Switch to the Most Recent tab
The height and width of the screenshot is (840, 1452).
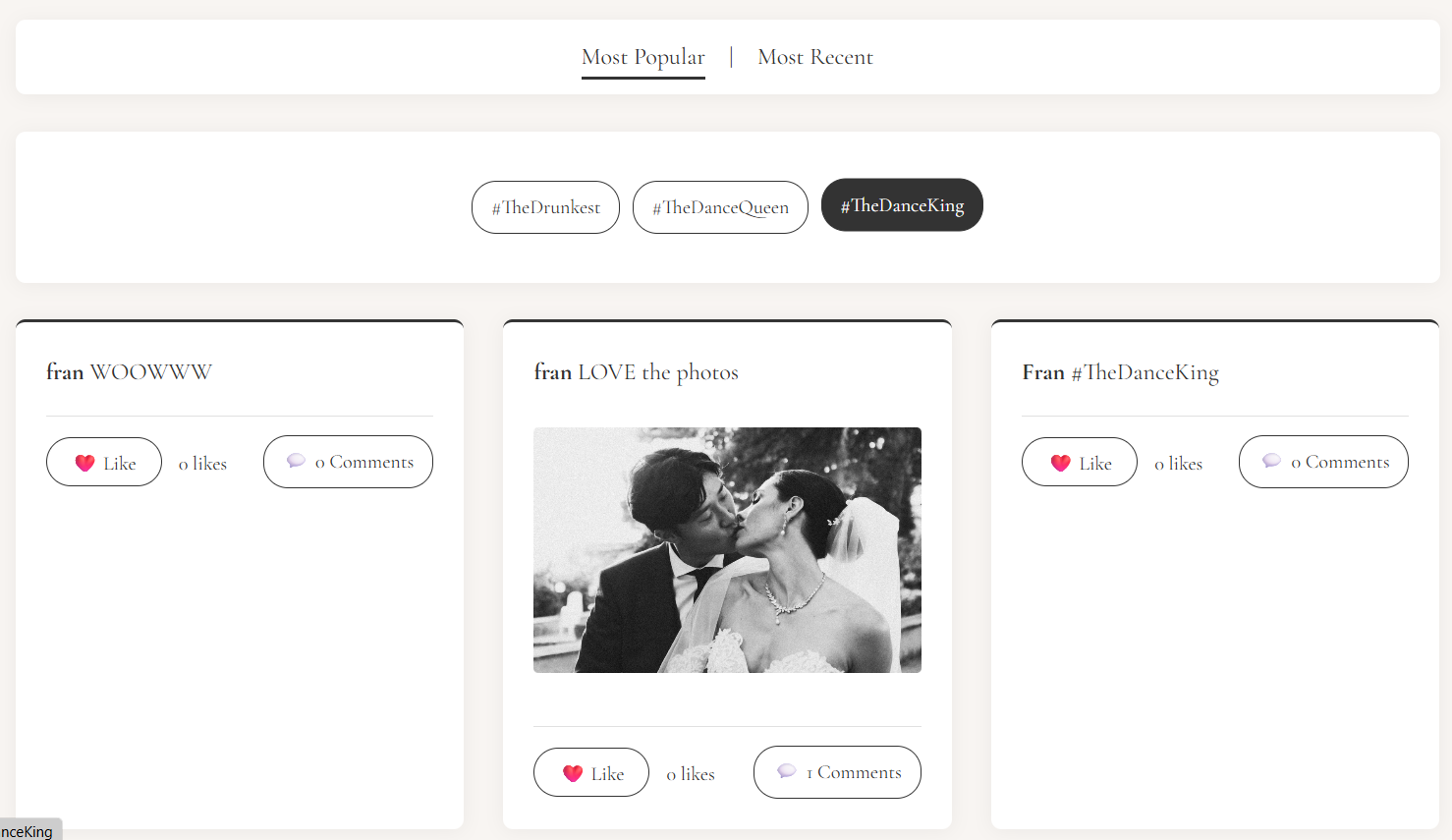pos(815,57)
